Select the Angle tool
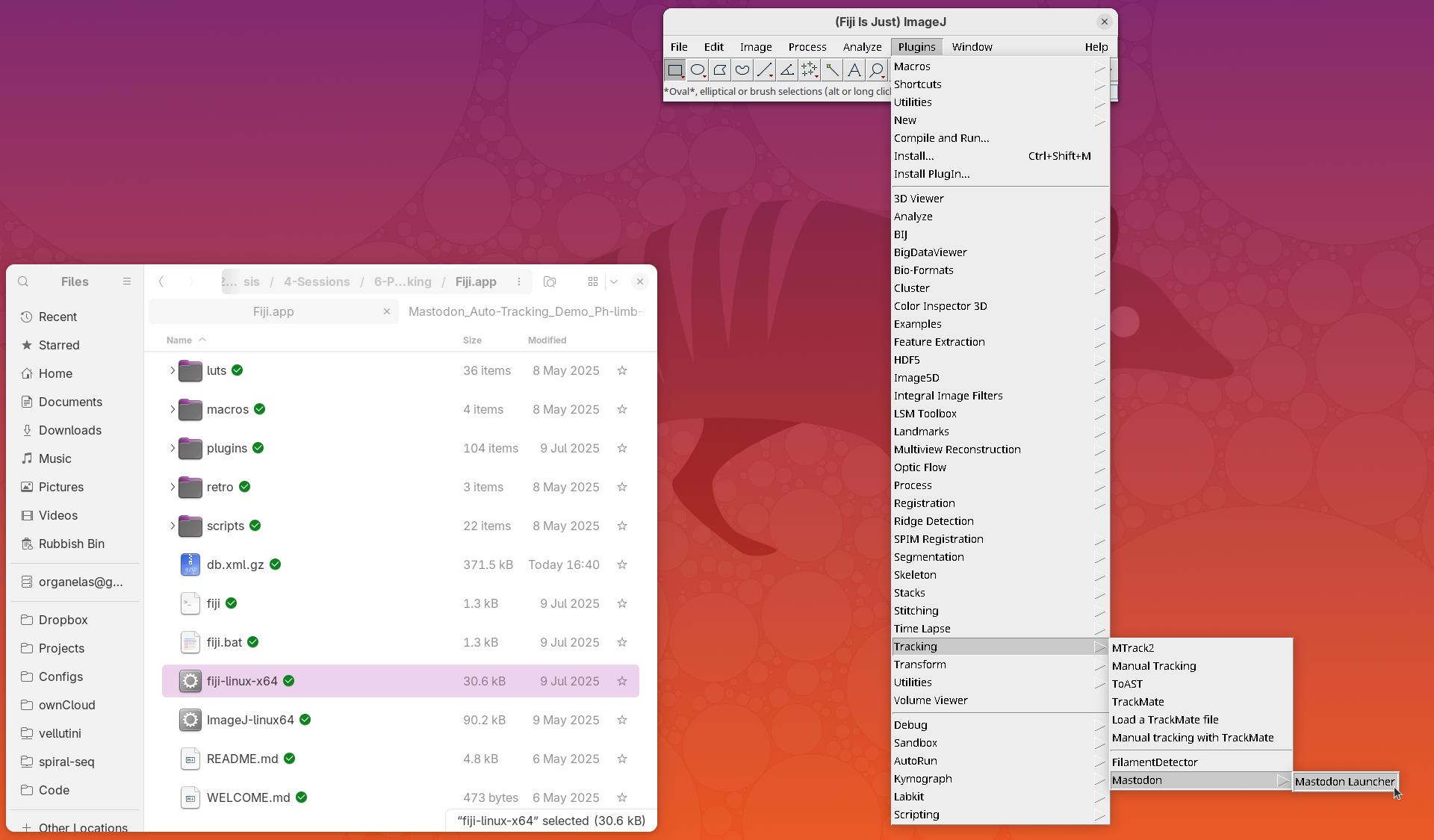The height and width of the screenshot is (840, 1434). pyautogui.click(x=786, y=70)
